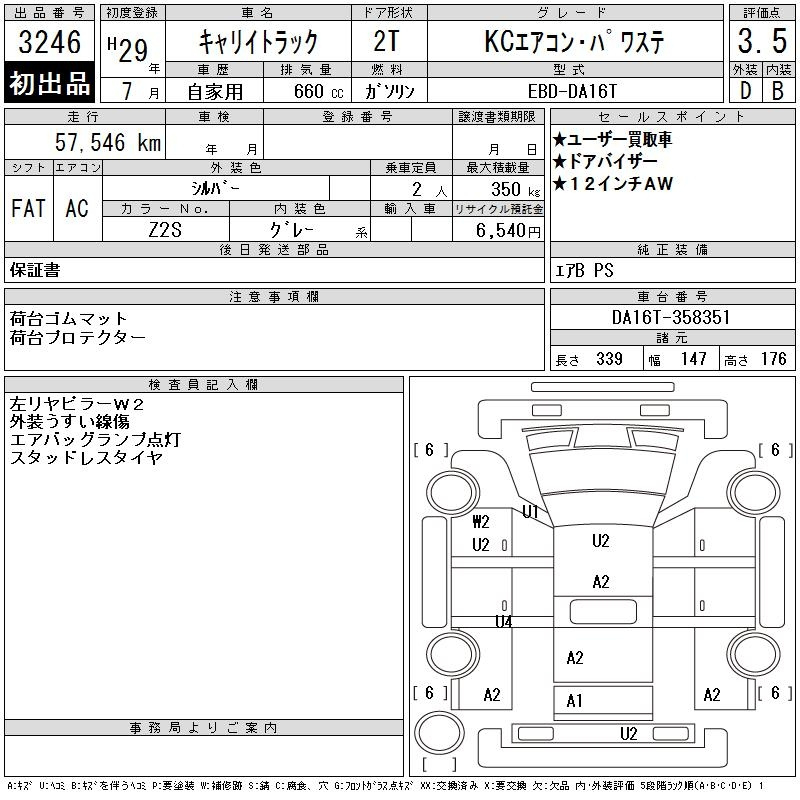Select the length spec "長さ 339"
The image size is (800, 800).
tap(589, 359)
